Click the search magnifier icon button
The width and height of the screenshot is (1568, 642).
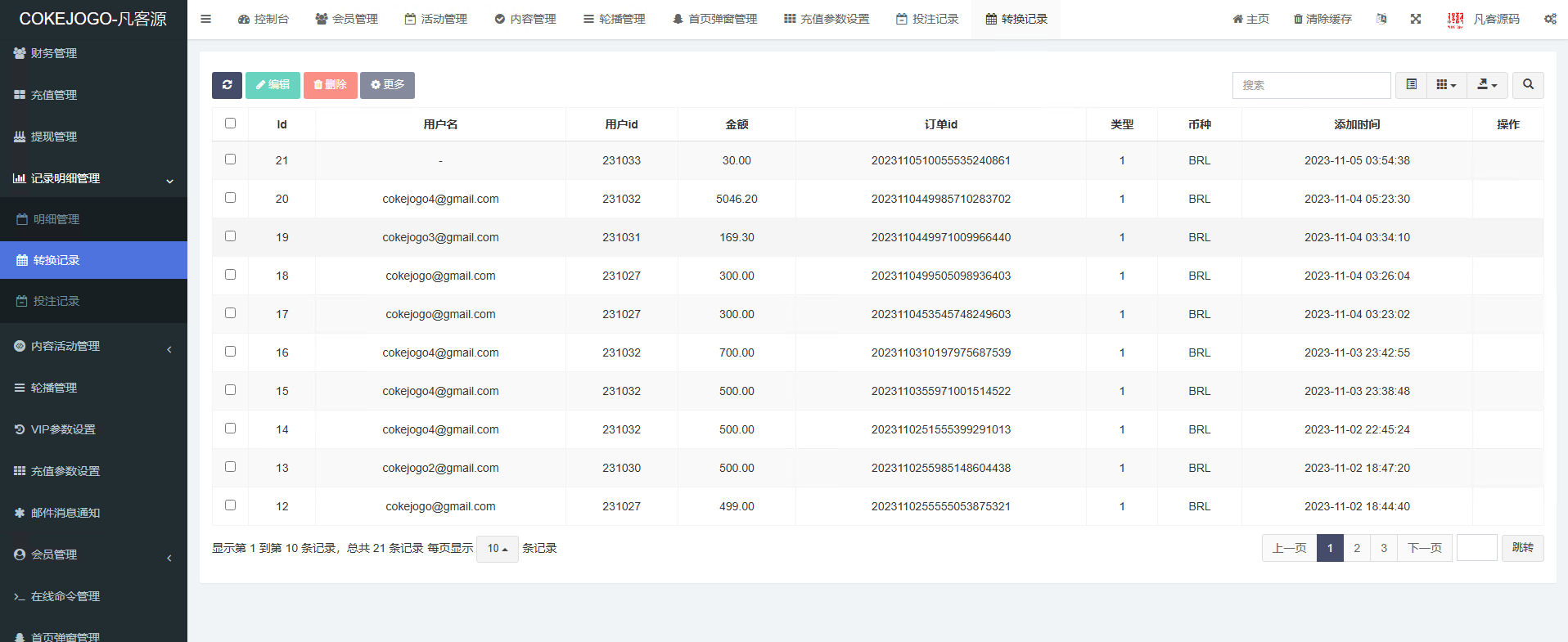pyautogui.click(x=1528, y=85)
